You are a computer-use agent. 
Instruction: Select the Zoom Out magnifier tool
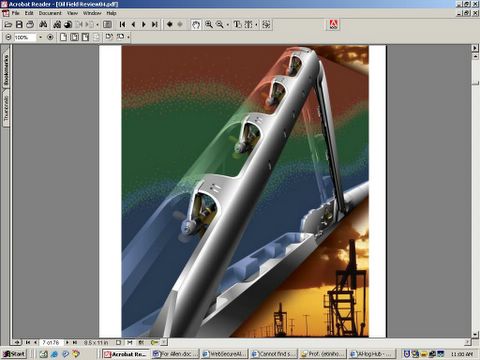(x=220, y=24)
